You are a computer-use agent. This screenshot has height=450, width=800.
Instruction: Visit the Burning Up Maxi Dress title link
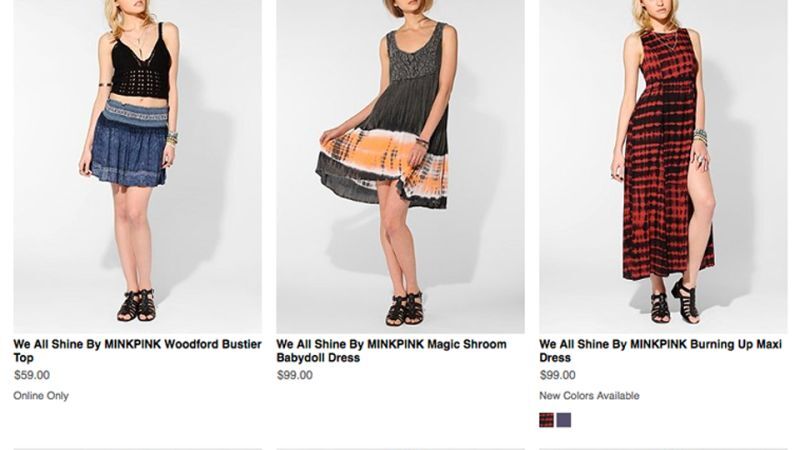[x=660, y=350]
